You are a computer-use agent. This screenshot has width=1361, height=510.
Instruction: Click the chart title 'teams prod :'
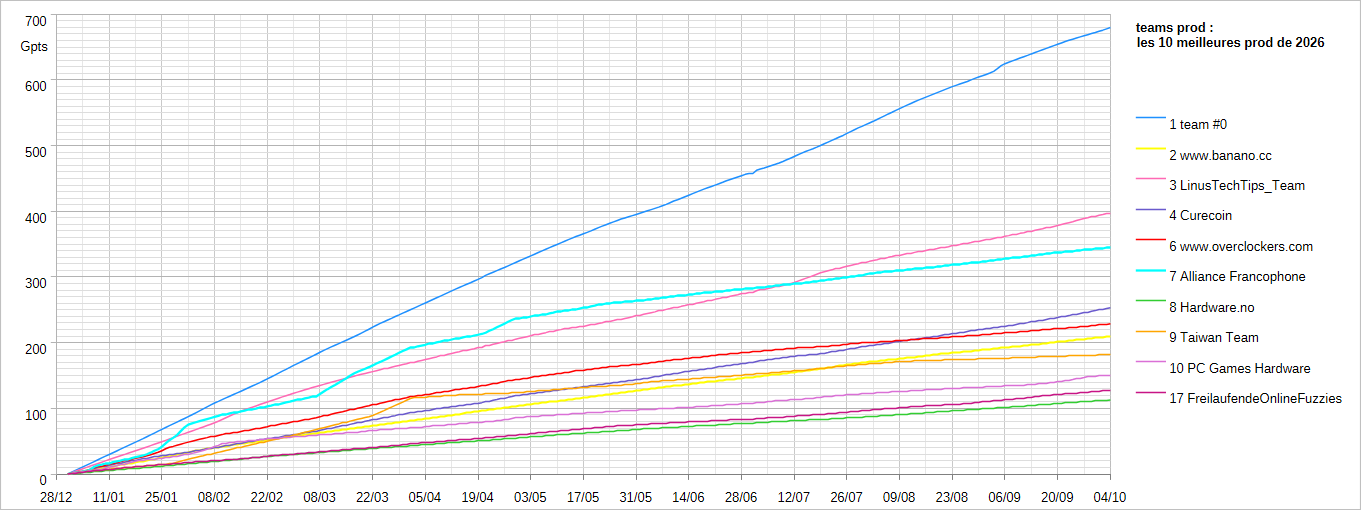1175,29
